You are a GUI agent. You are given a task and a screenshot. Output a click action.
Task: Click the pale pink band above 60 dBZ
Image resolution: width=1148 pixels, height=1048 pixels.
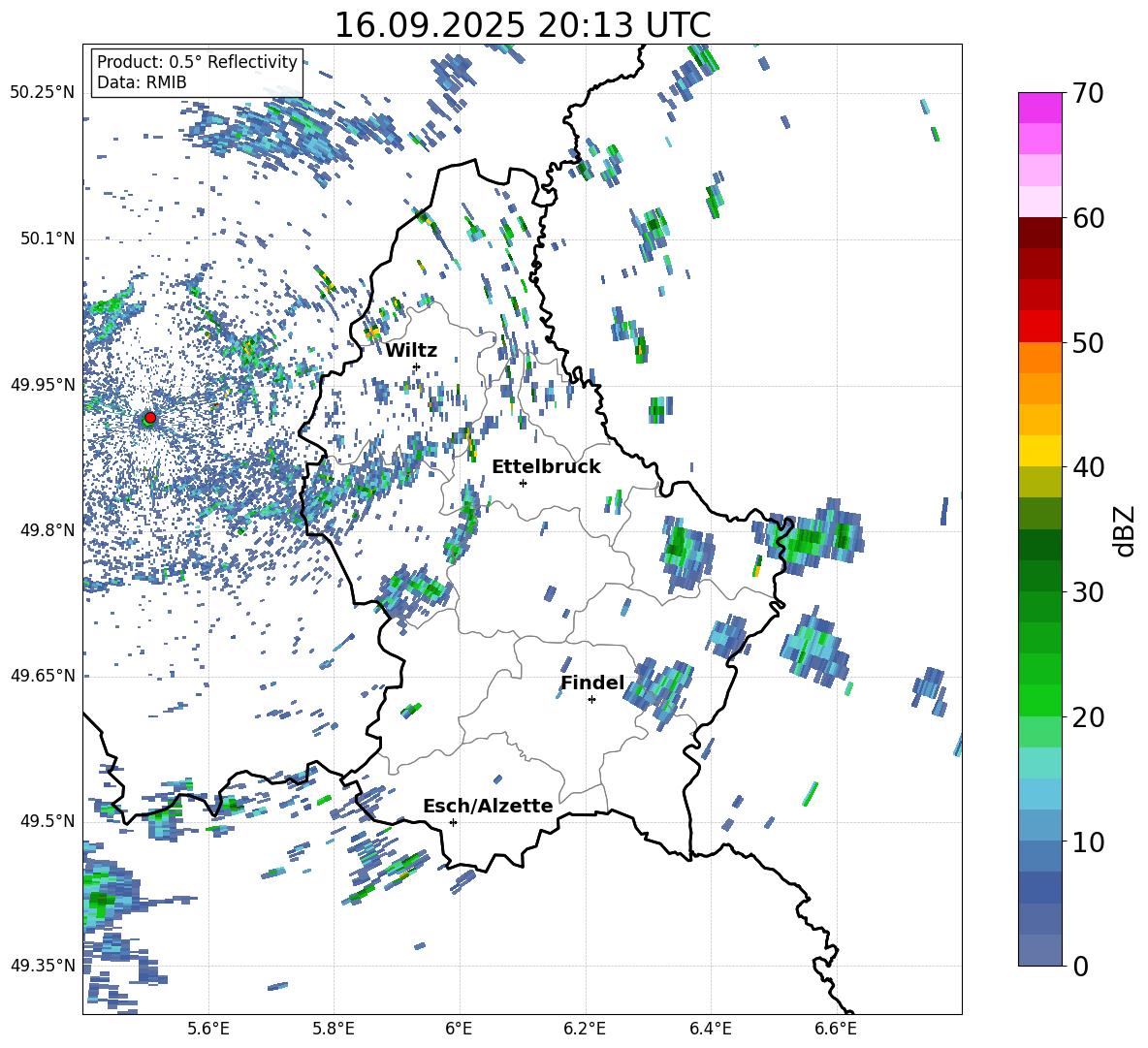click(x=1039, y=202)
